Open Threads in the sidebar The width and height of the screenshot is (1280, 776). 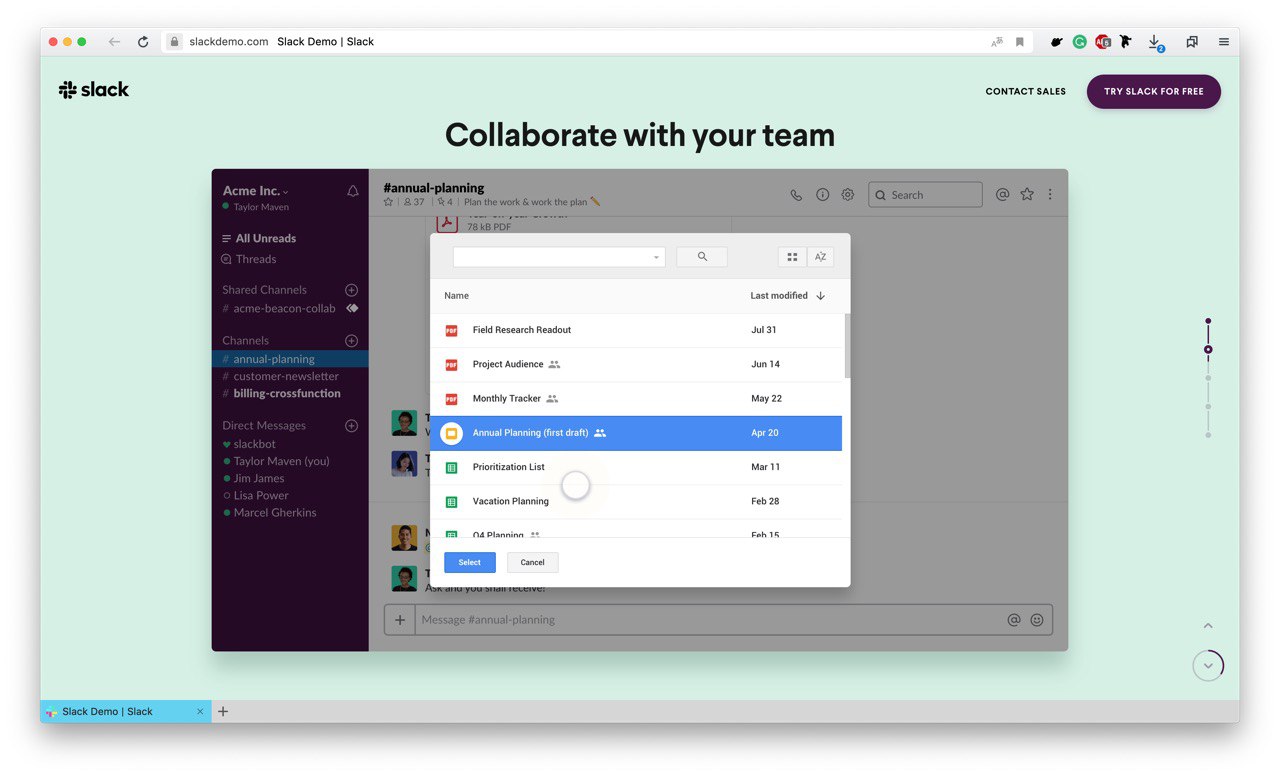tap(249, 259)
